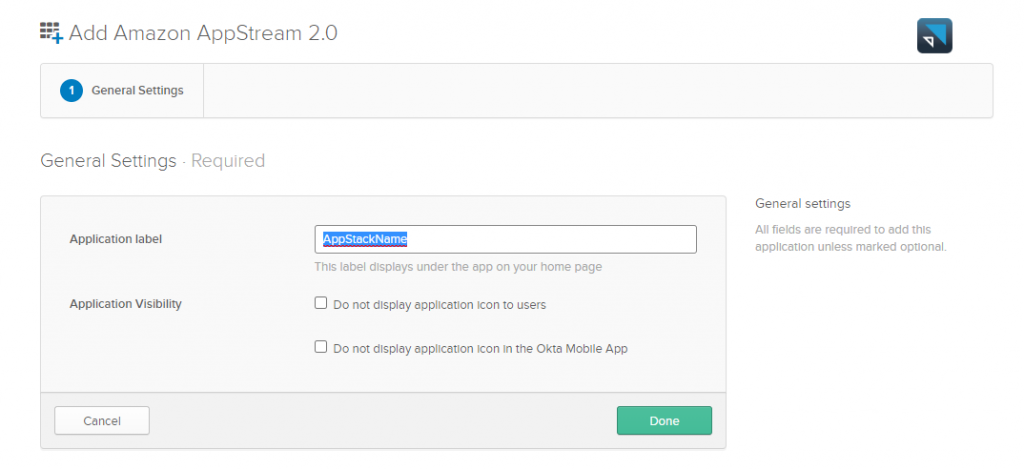Click the 'General Settings' section heading

[108, 161]
